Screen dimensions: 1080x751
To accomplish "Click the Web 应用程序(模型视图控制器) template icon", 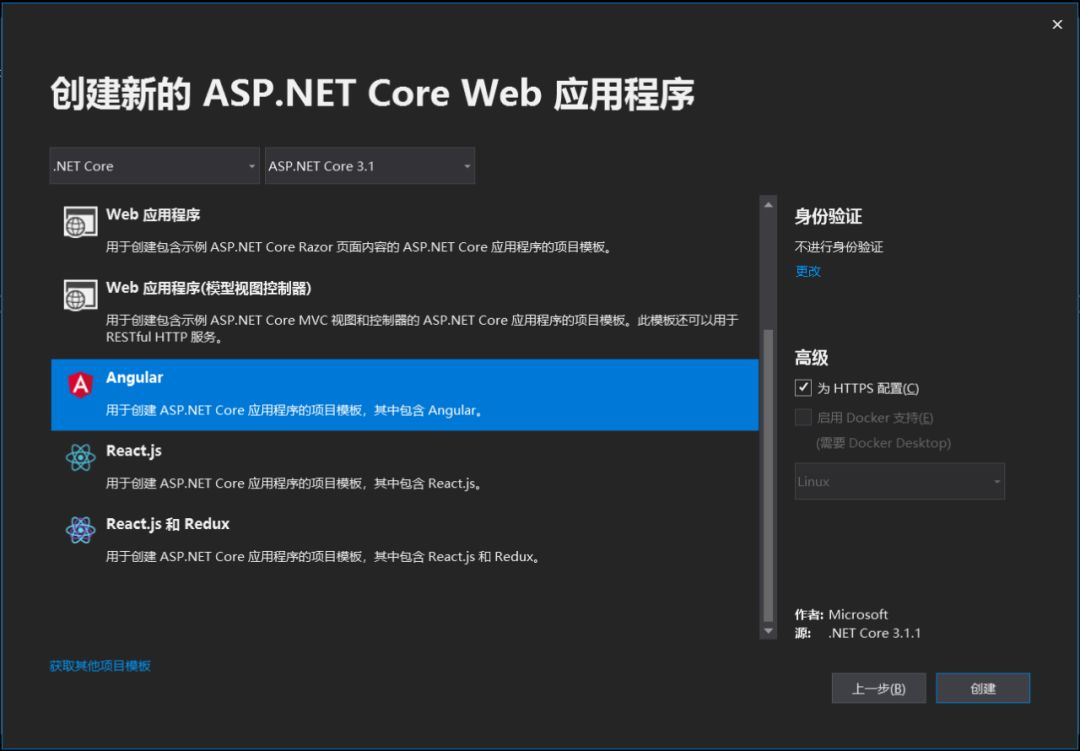I will pyautogui.click(x=80, y=296).
